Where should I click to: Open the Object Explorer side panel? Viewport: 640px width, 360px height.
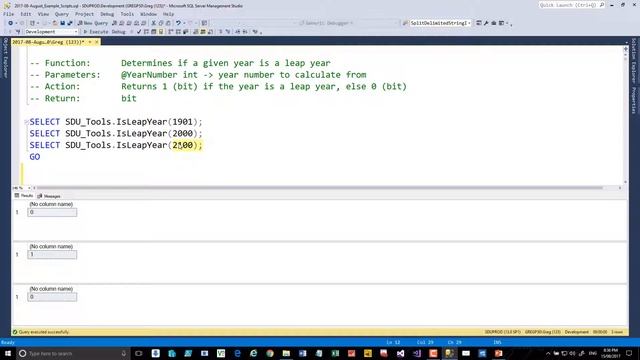click(x=5, y=58)
